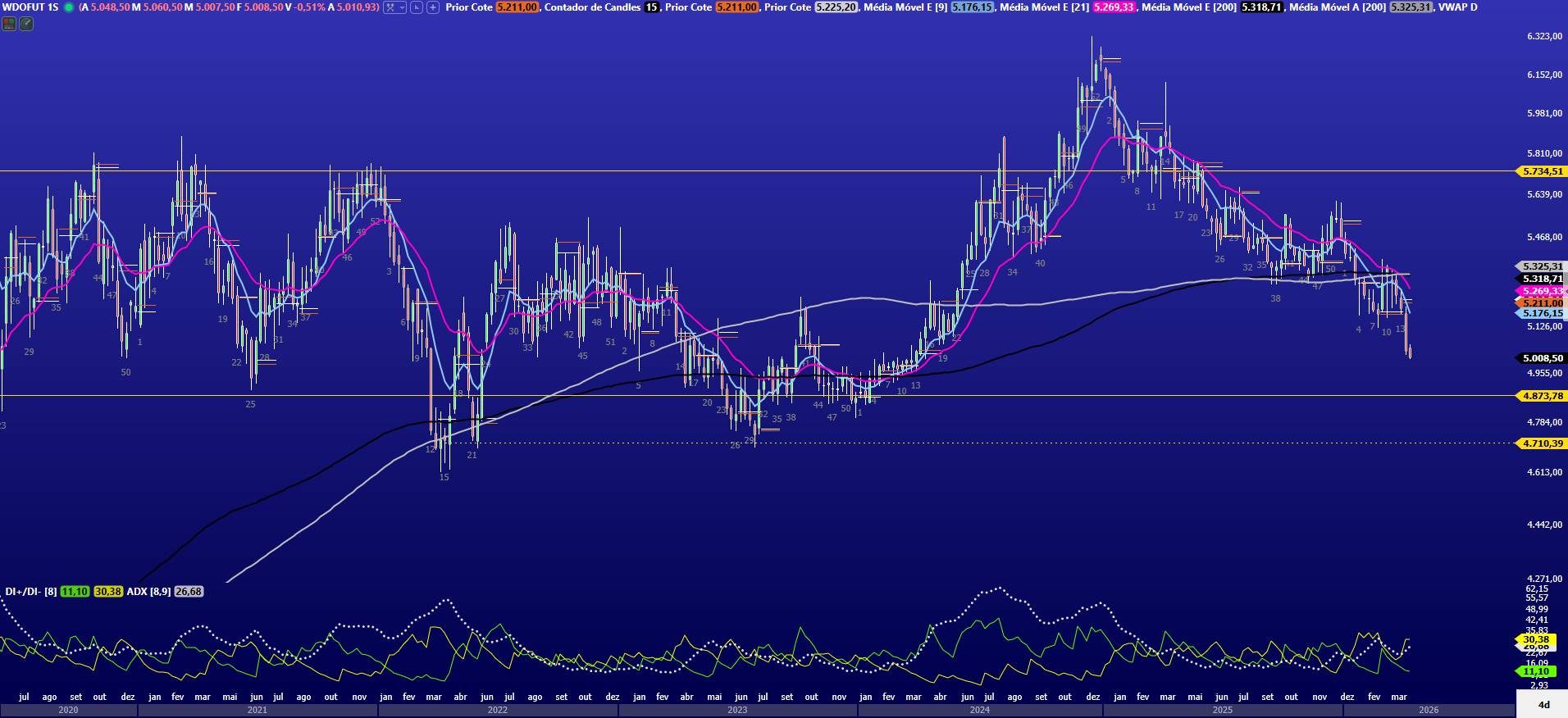Viewport: 1568px width, 718px height.
Task: Select the cursor pointer tool in the header
Action: click(417, 7)
